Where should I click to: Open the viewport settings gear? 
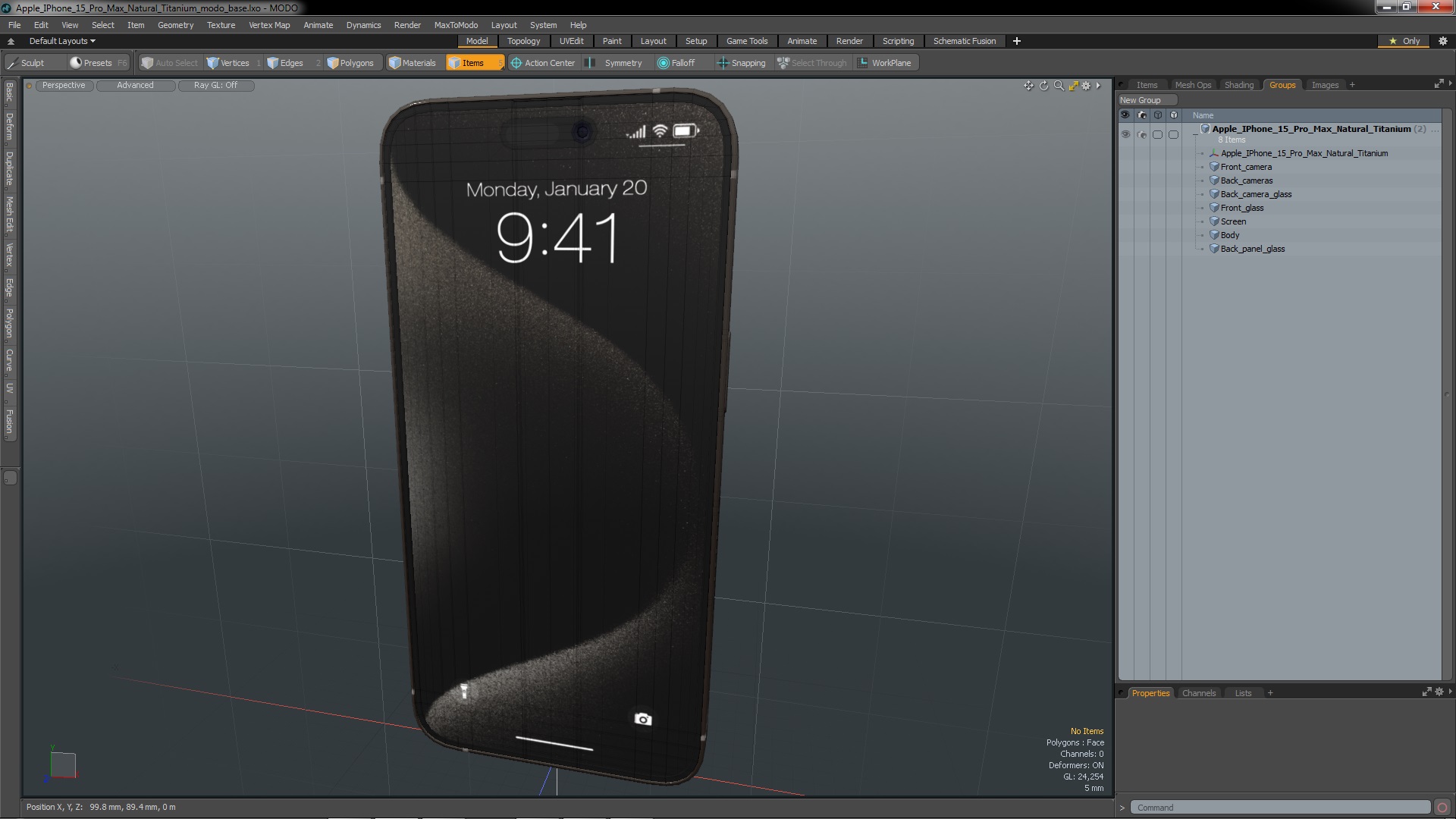tap(1086, 86)
